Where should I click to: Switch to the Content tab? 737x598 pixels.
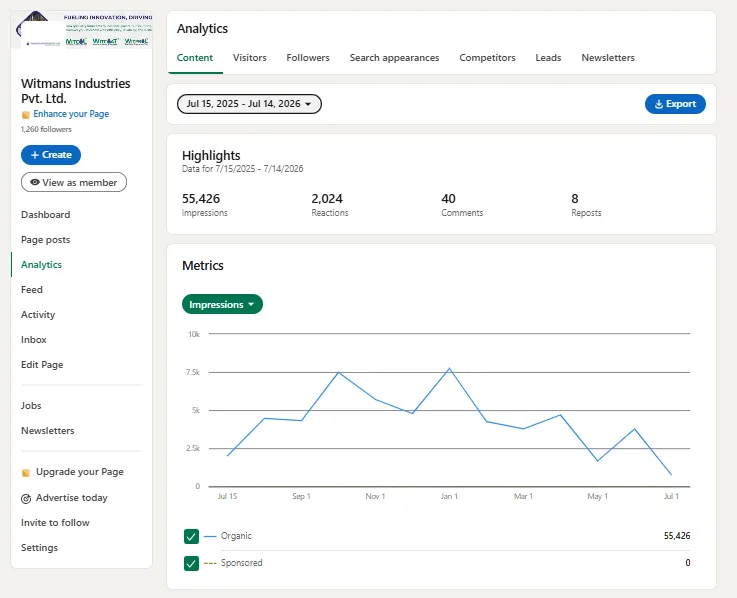pyautogui.click(x=195, y=58)
